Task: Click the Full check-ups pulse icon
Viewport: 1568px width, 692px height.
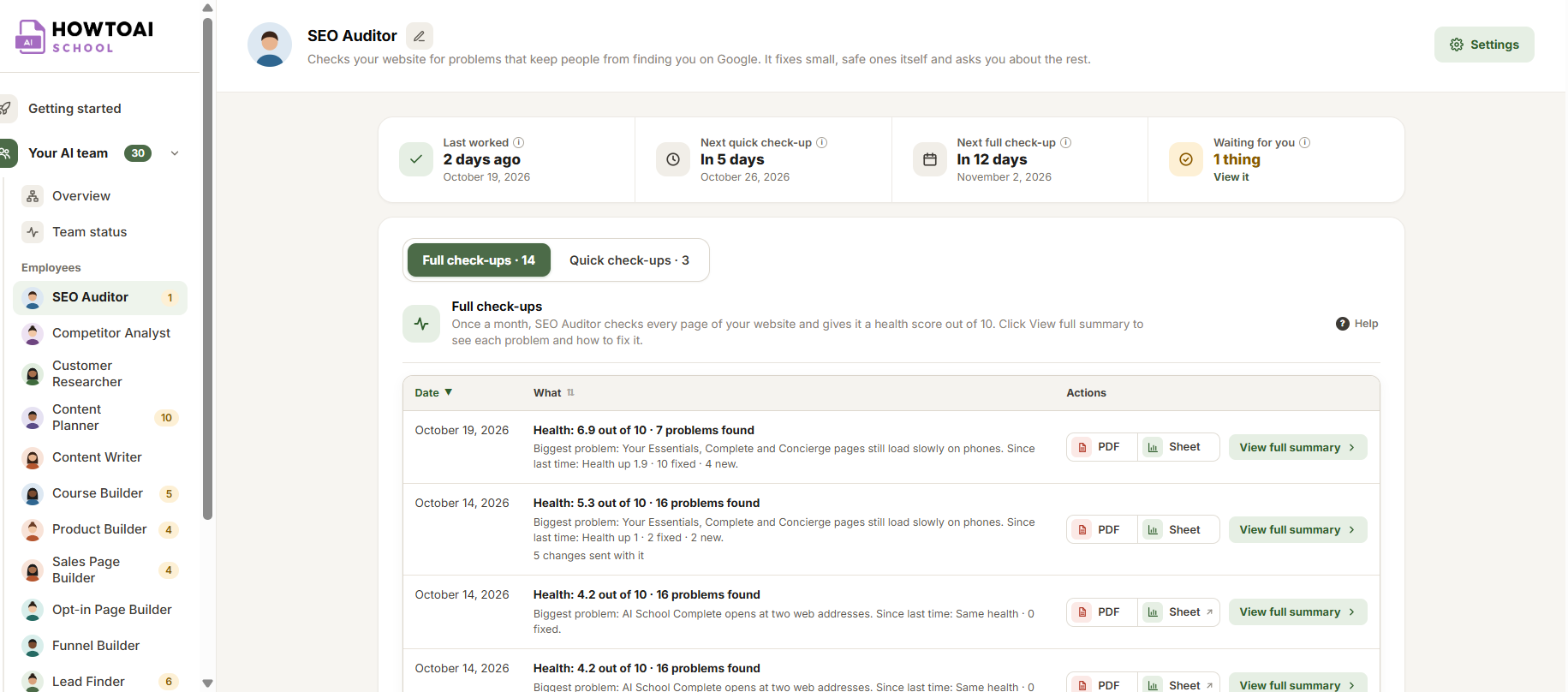Action: (x=421, y=324)
